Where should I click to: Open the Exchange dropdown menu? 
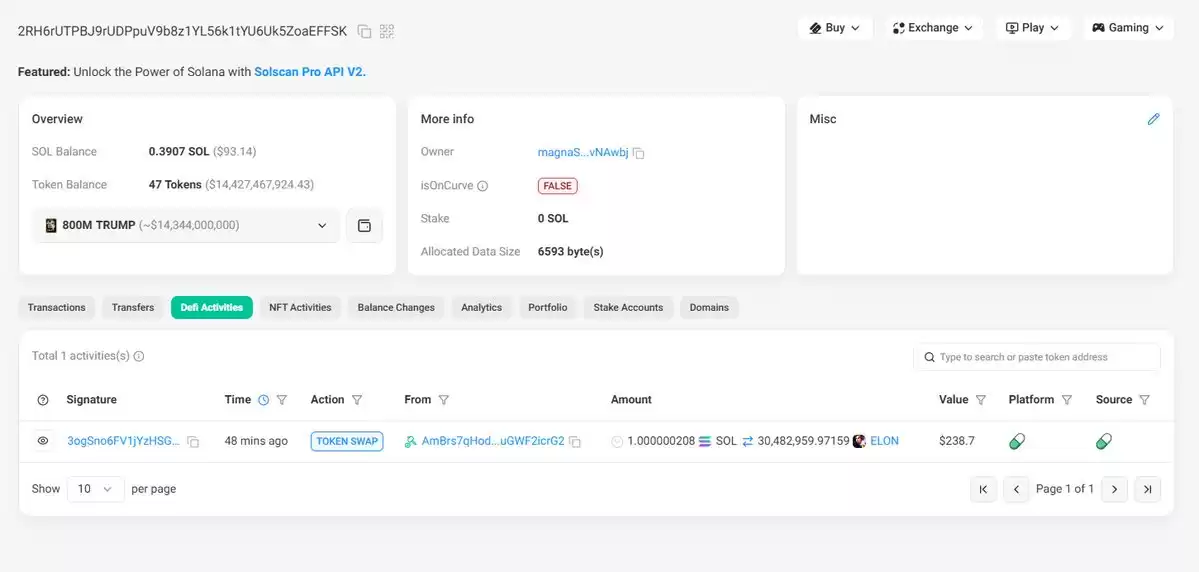(x=933, y=28)
